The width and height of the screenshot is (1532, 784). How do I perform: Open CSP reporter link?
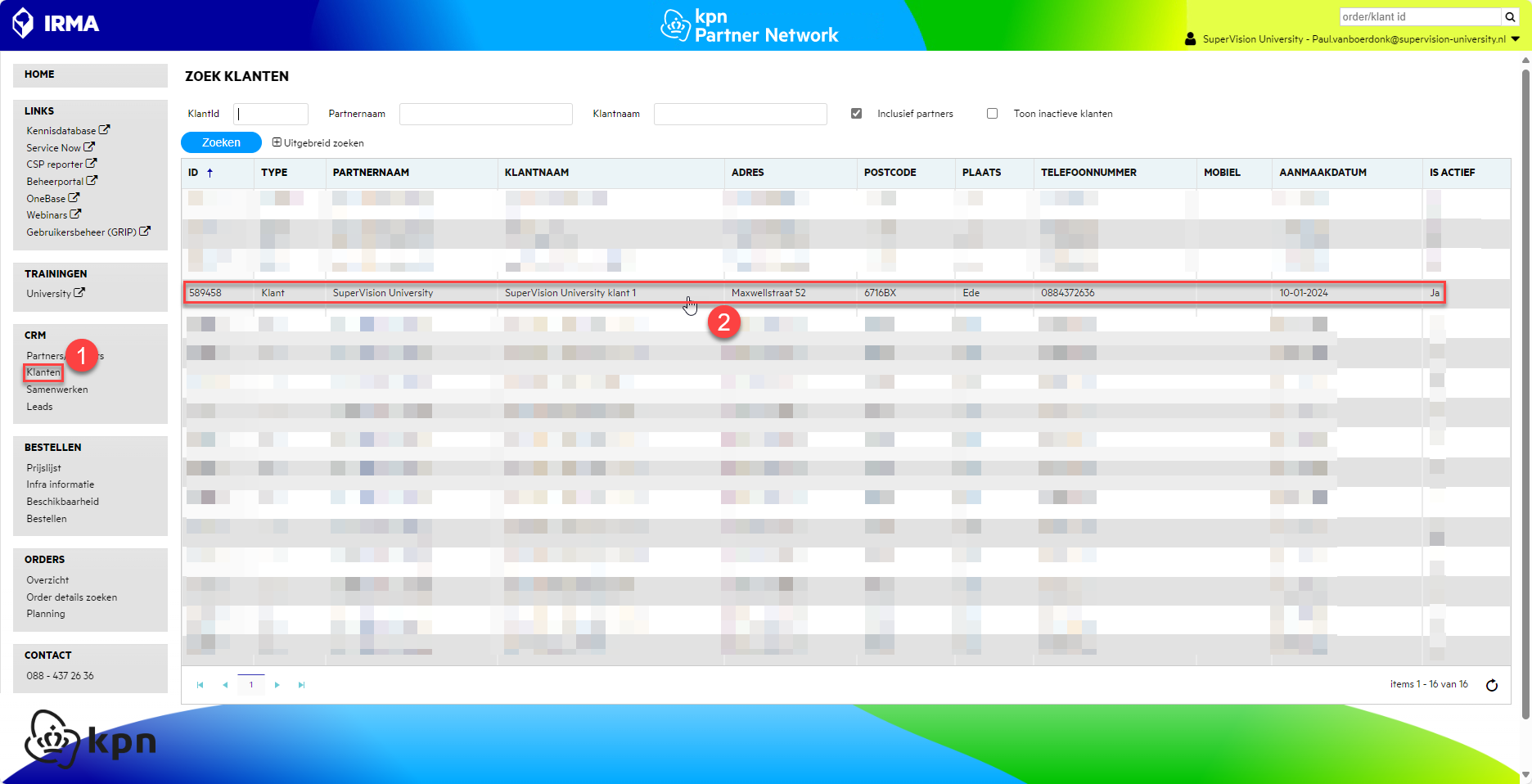point(61,164)
